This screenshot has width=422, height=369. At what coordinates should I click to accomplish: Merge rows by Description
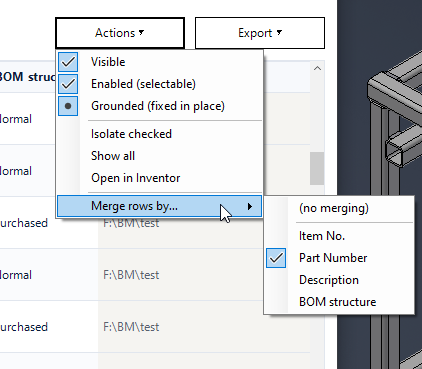(339, 280)
